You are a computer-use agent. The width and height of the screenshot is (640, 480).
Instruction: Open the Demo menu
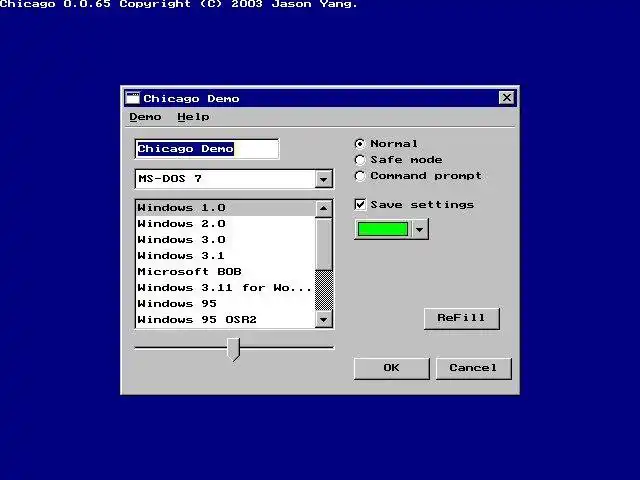pos(145,117)
